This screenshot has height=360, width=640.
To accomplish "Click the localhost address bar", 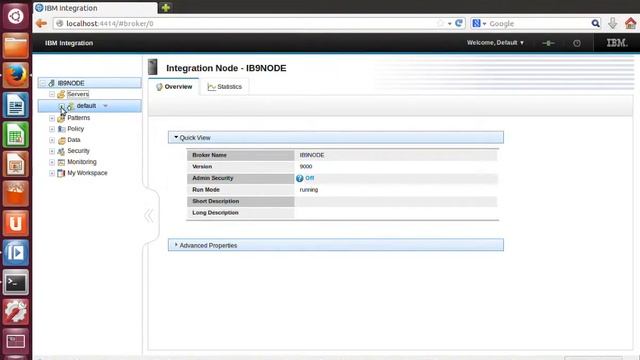I will (245, 23).
